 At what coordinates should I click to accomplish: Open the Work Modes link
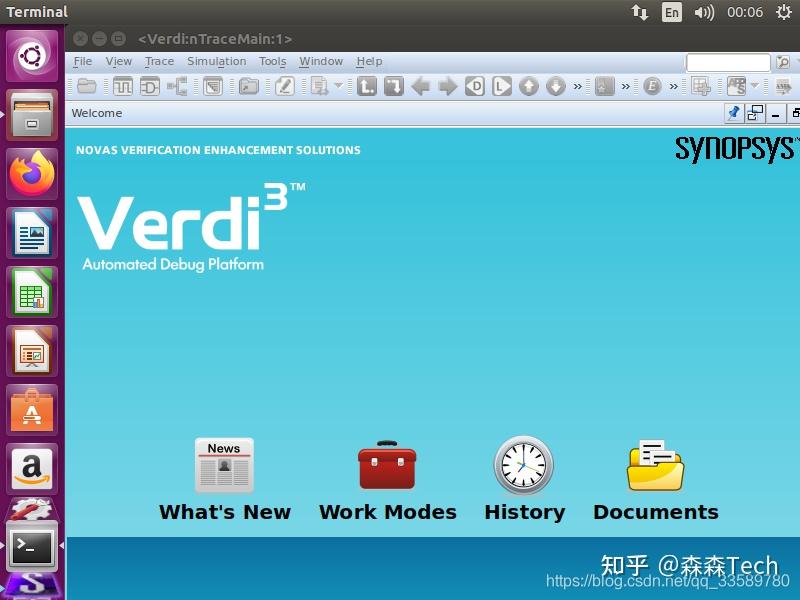(387, 481)
